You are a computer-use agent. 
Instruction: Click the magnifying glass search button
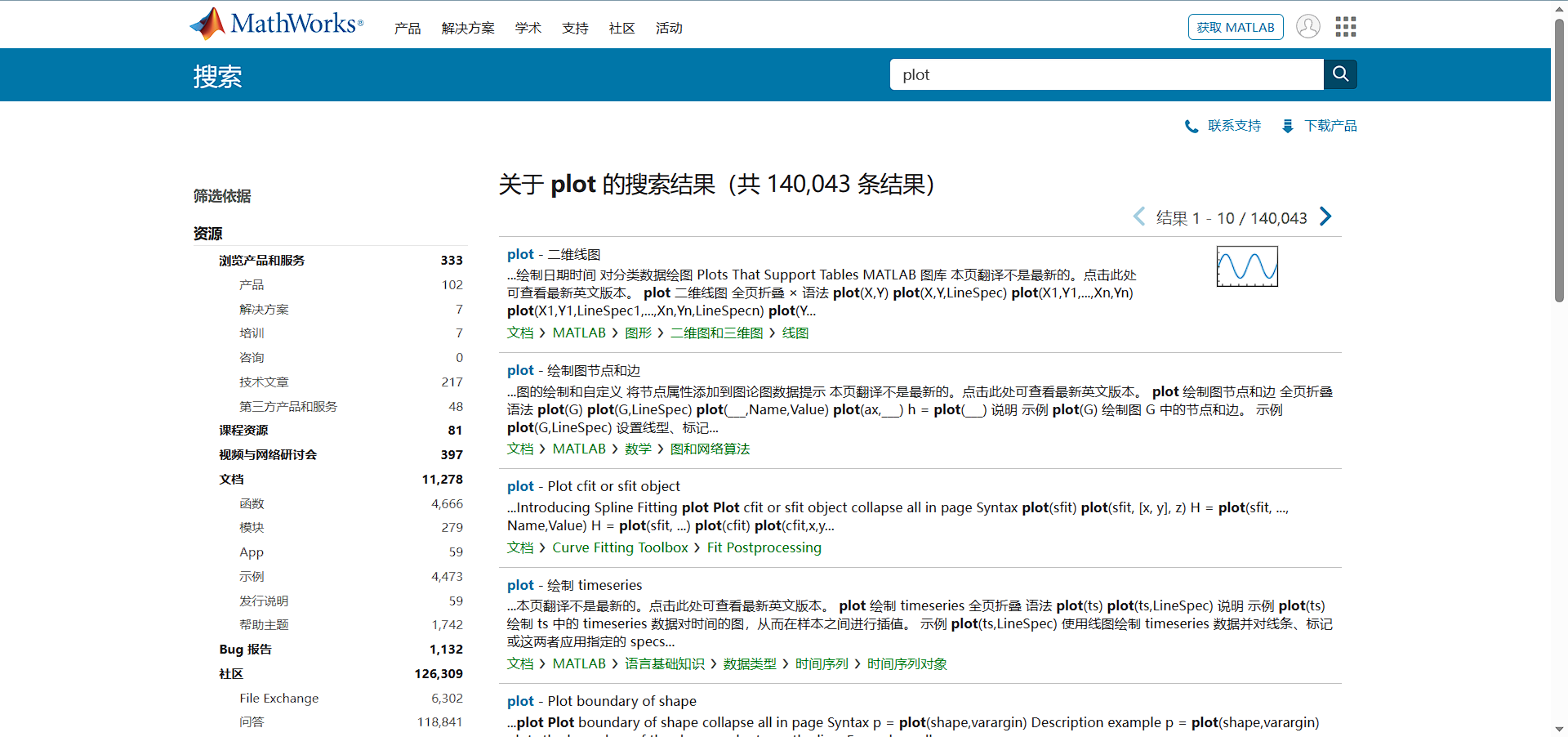[x=1340, y=74]
